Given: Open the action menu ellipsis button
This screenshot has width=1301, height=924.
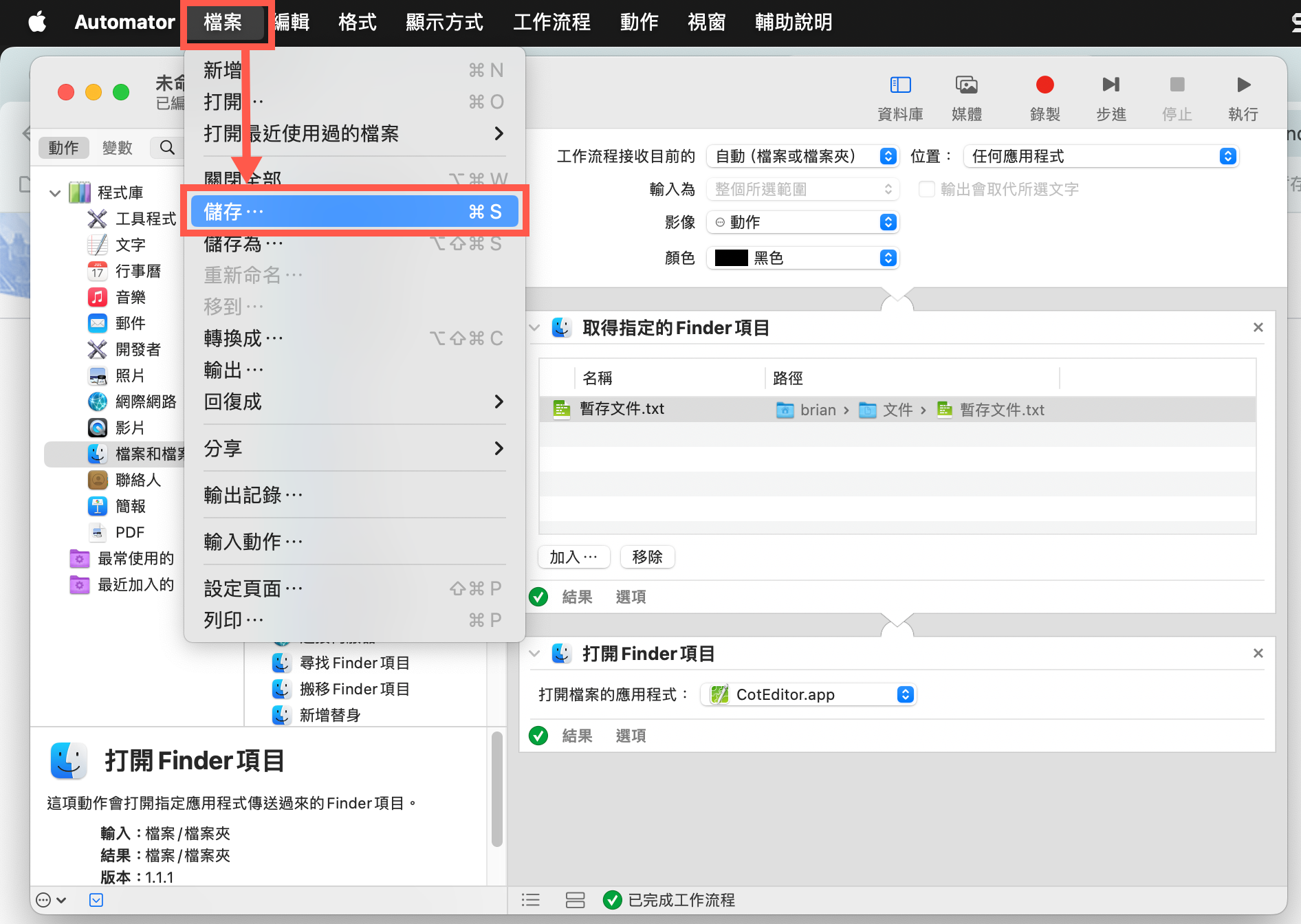Looking at the screenshot, I should pos(51,900).
